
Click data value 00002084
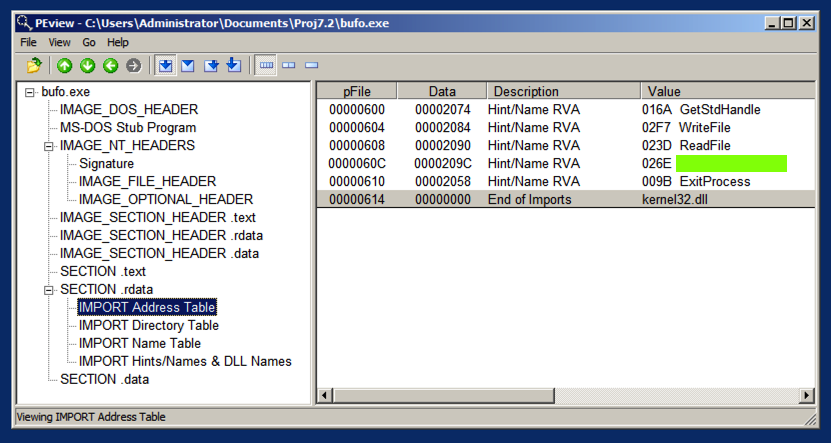click(x=443, y=128)
